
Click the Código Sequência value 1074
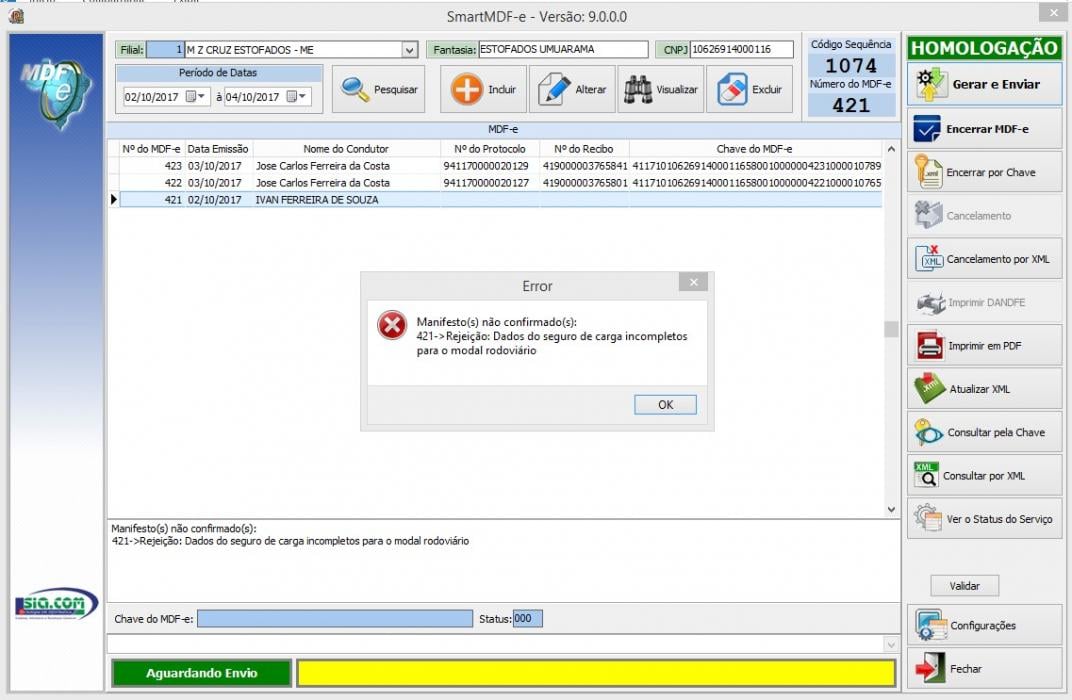850,66
